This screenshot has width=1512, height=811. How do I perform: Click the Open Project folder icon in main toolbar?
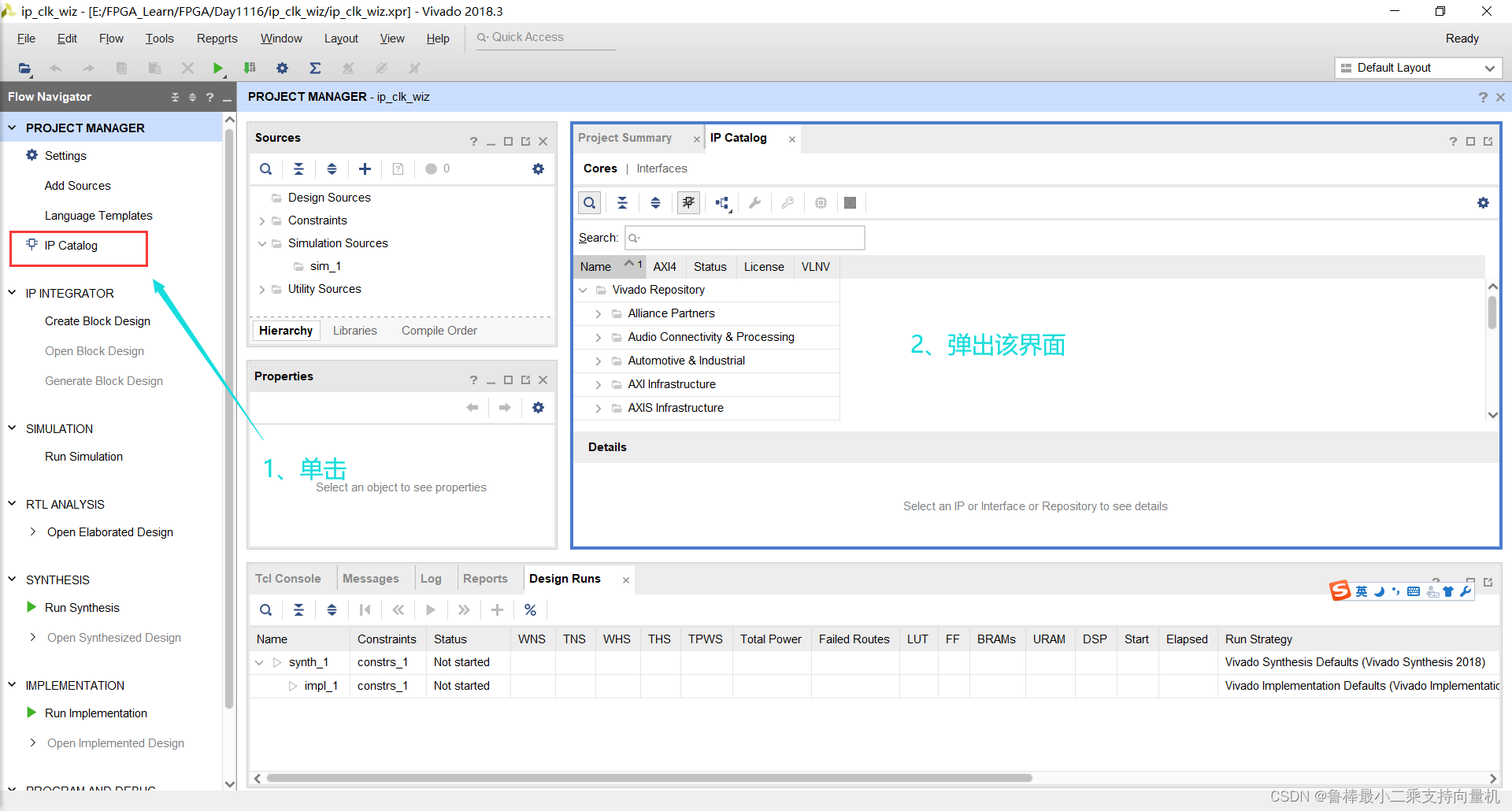click(25, 69)
